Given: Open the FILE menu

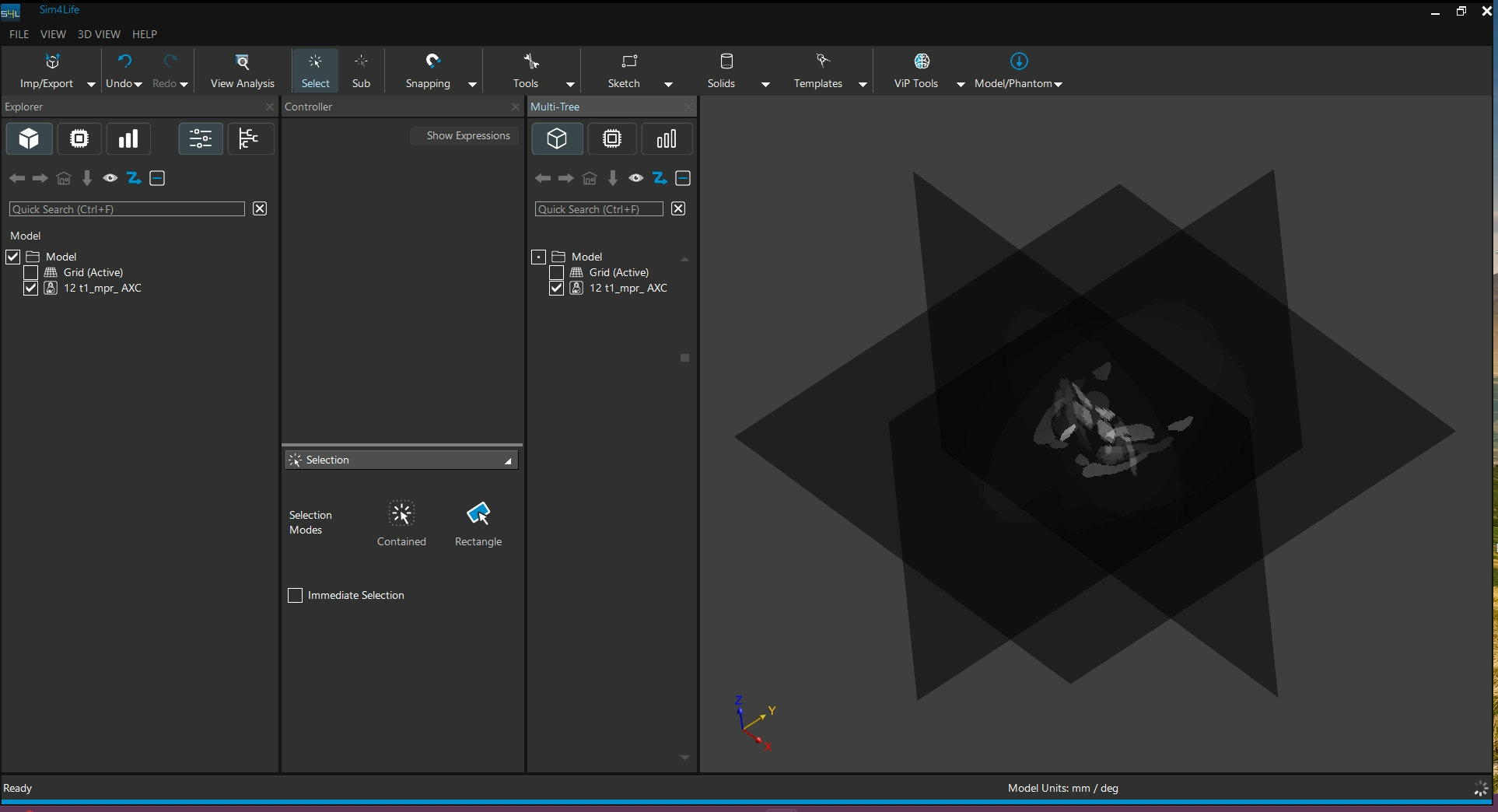Looking at the screenshot, I should (19, 34).
